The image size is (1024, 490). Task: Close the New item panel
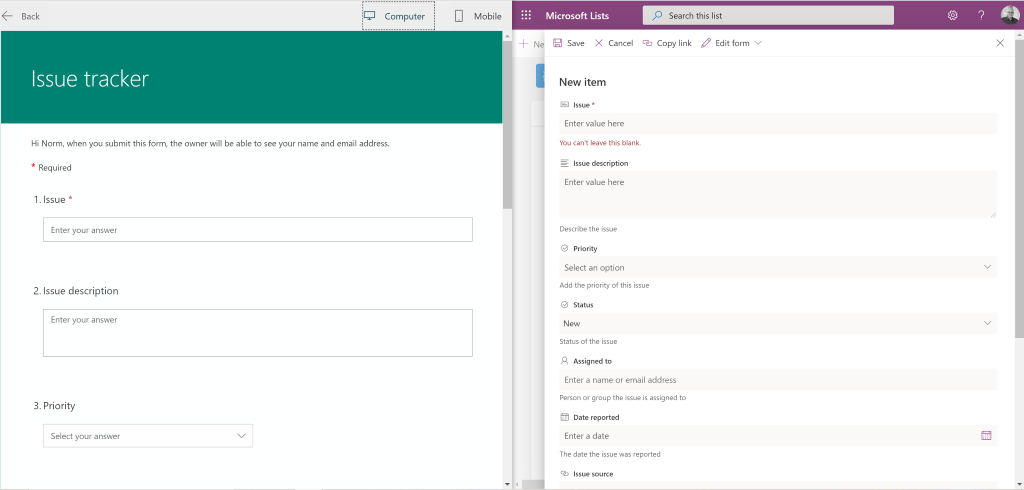[1000, 43]
